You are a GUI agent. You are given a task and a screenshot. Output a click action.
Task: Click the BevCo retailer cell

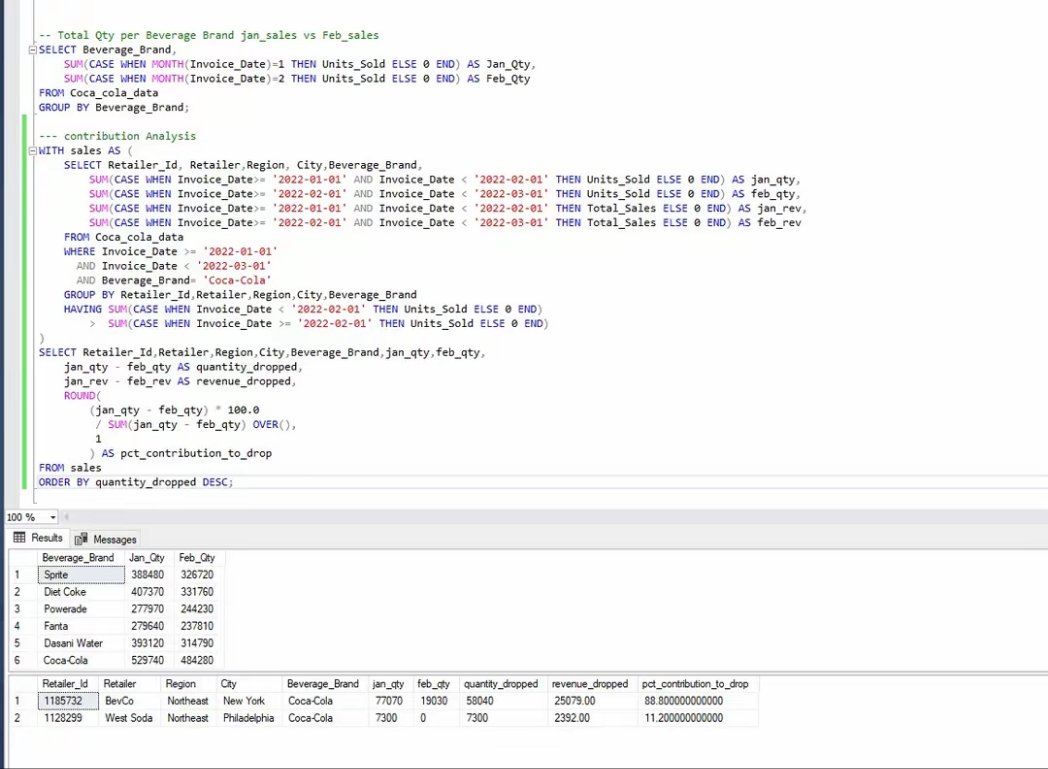[130, 701]
